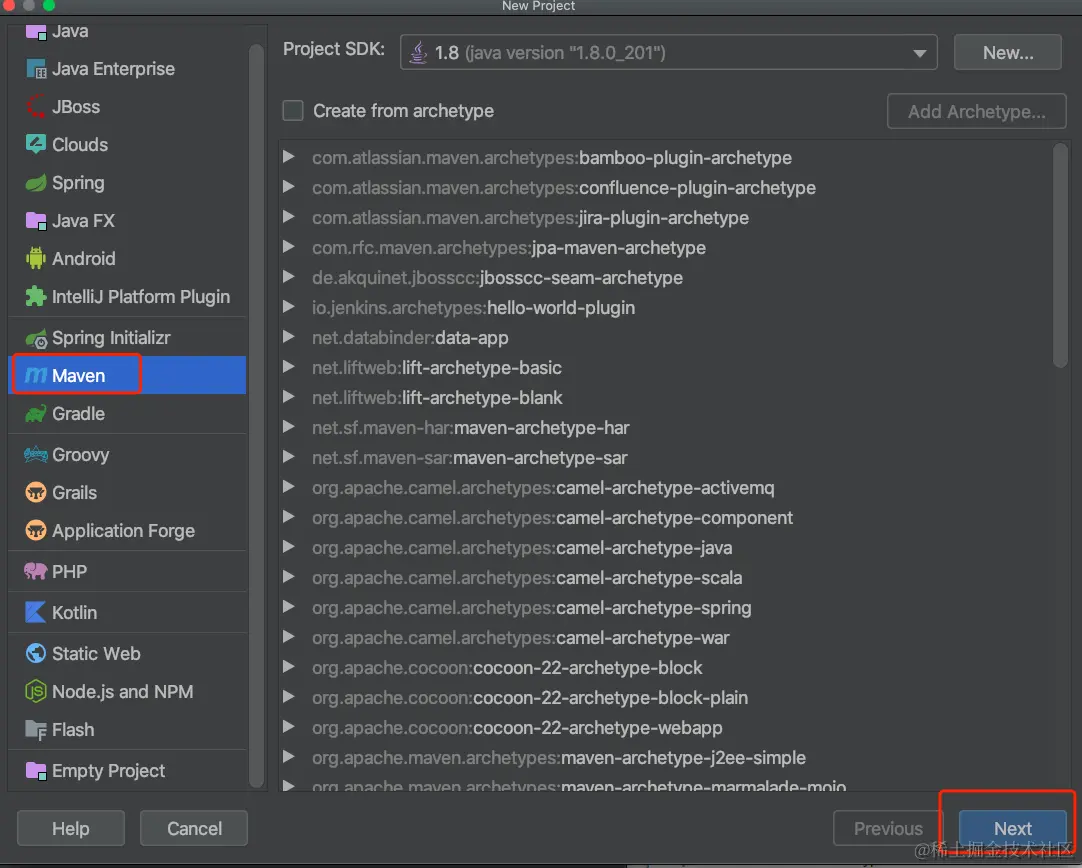Click the Spring Initializr icon
This screenshot has width=1082, height=868.
[x=35, y=338]
